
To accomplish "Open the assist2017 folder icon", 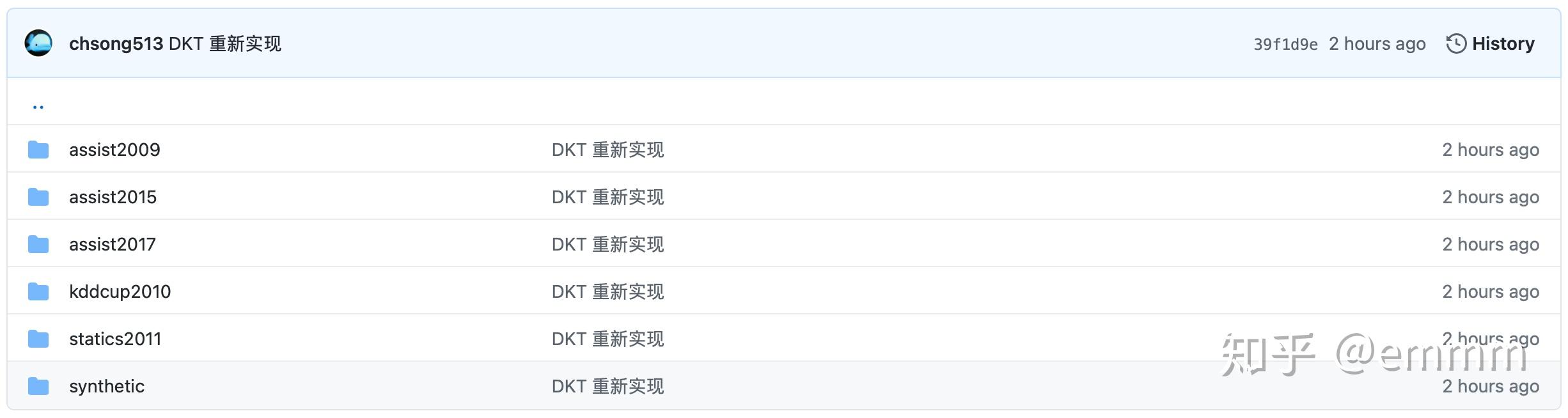I will point(39,244).
